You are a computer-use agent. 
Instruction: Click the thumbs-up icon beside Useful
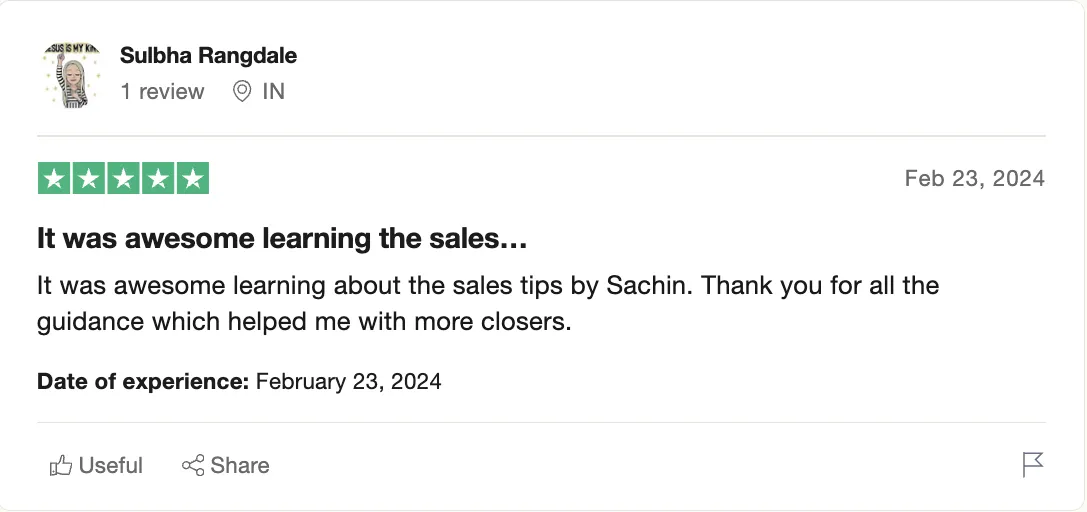click(61, 465)
